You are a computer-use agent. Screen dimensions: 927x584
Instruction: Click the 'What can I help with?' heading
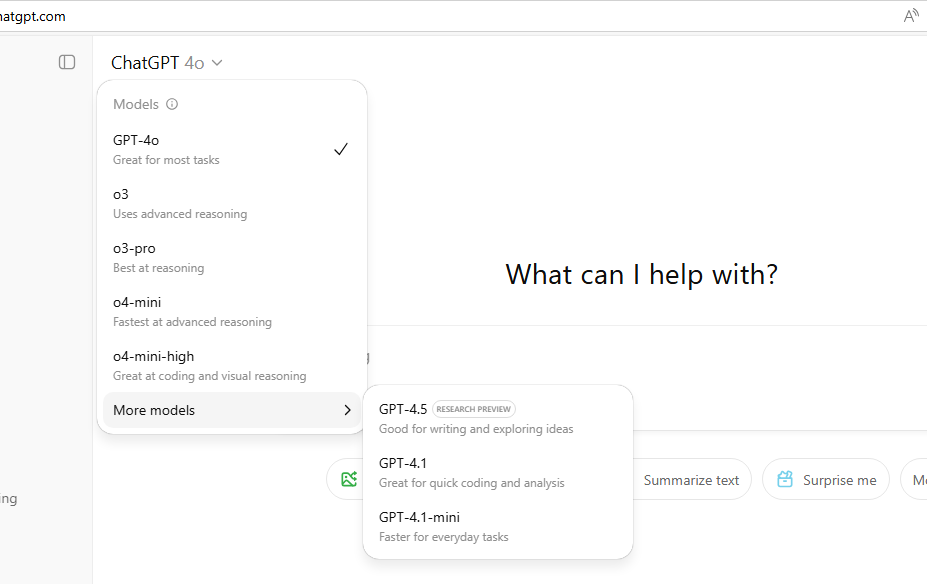[641, 274]
